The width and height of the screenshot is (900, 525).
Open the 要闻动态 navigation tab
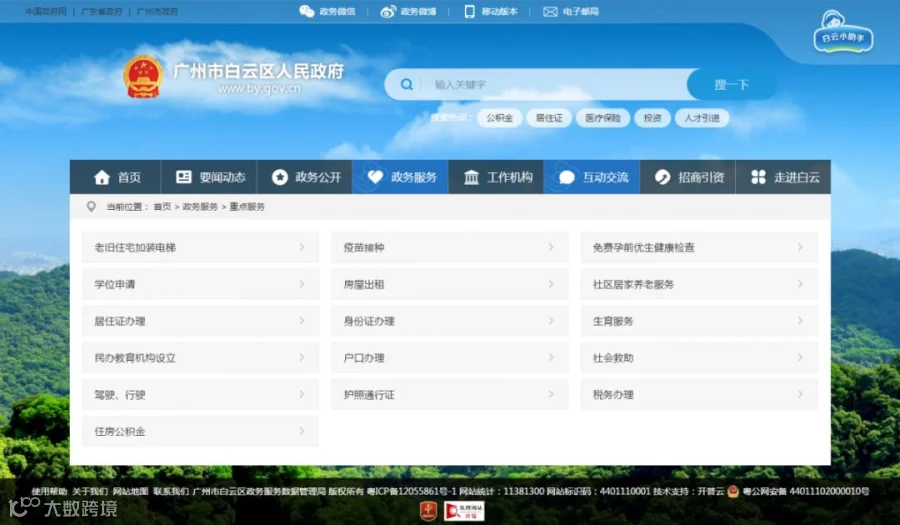coord(209,177)
